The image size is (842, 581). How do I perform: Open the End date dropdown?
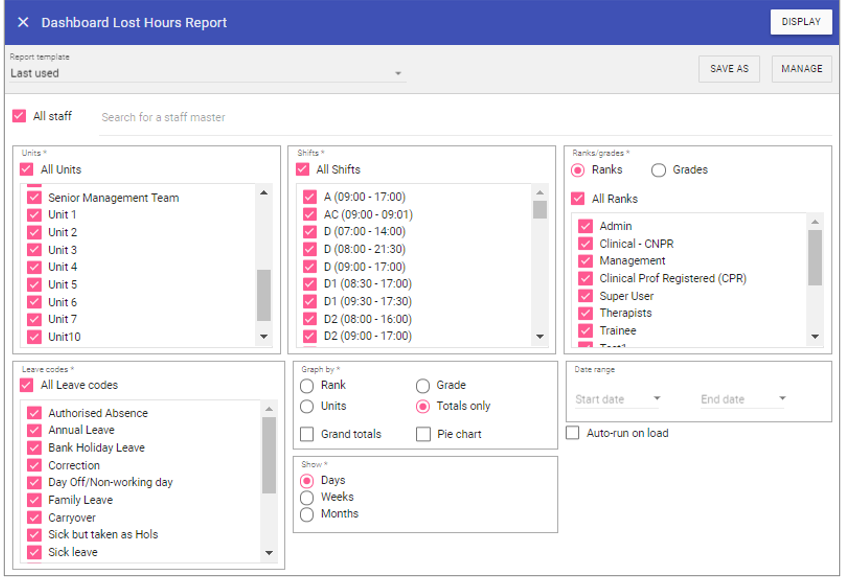[x=782, y=399]
